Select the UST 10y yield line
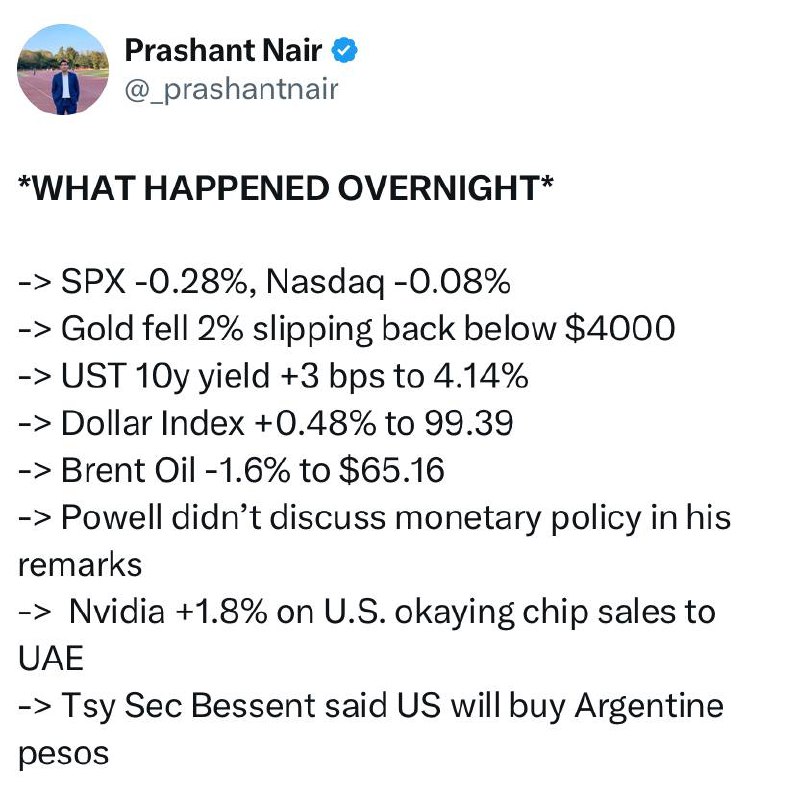 [272, 377]
